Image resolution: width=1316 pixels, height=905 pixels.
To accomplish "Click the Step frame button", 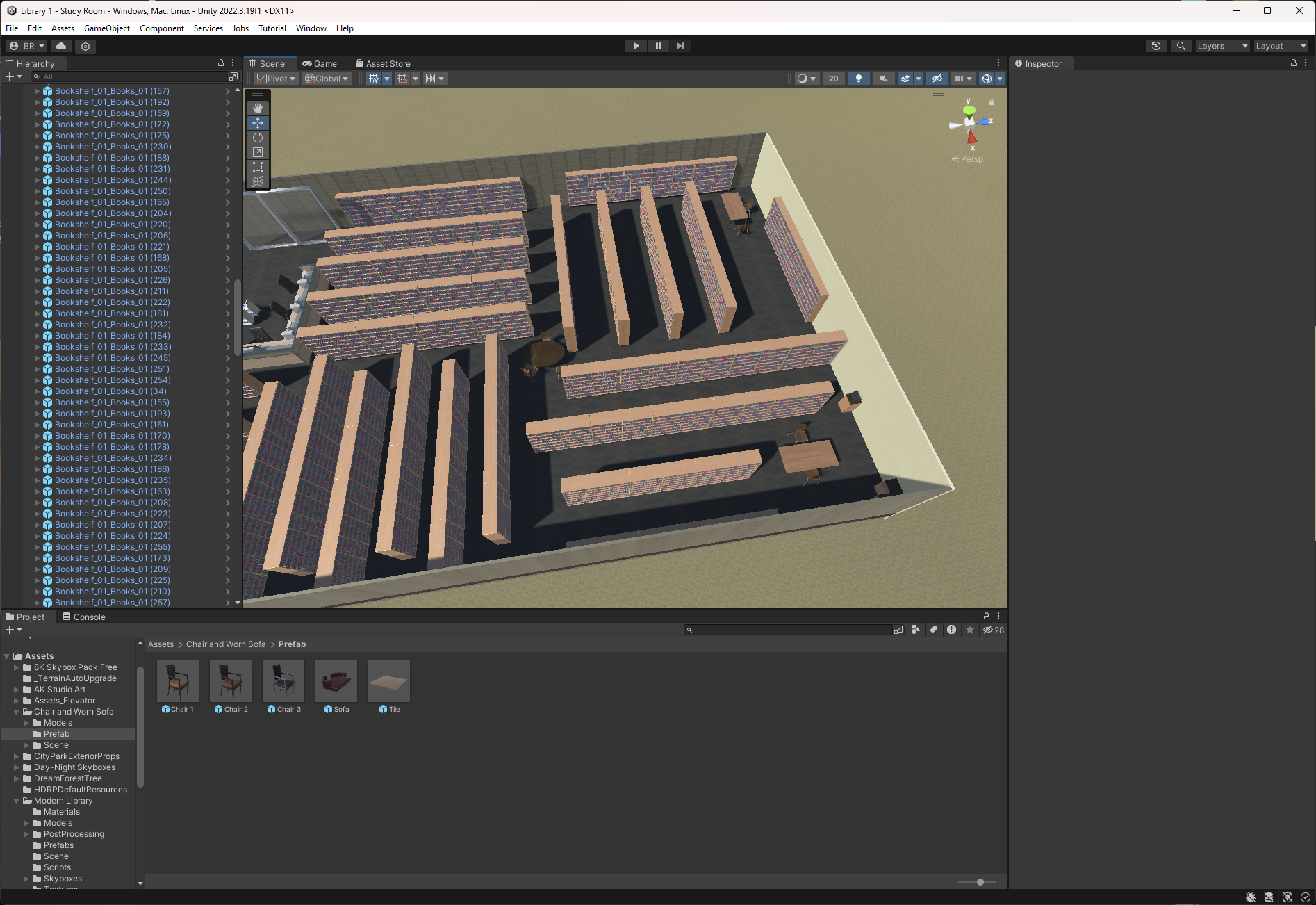I will (680, 46).
